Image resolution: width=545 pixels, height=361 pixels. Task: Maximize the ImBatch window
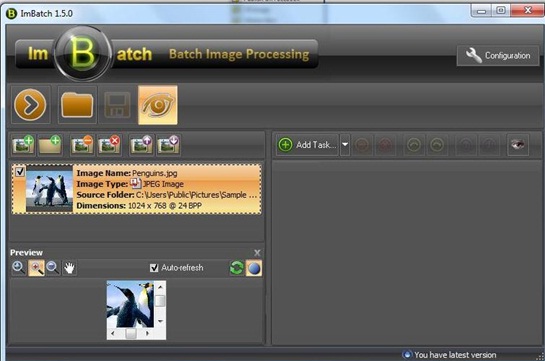point(501,10)
